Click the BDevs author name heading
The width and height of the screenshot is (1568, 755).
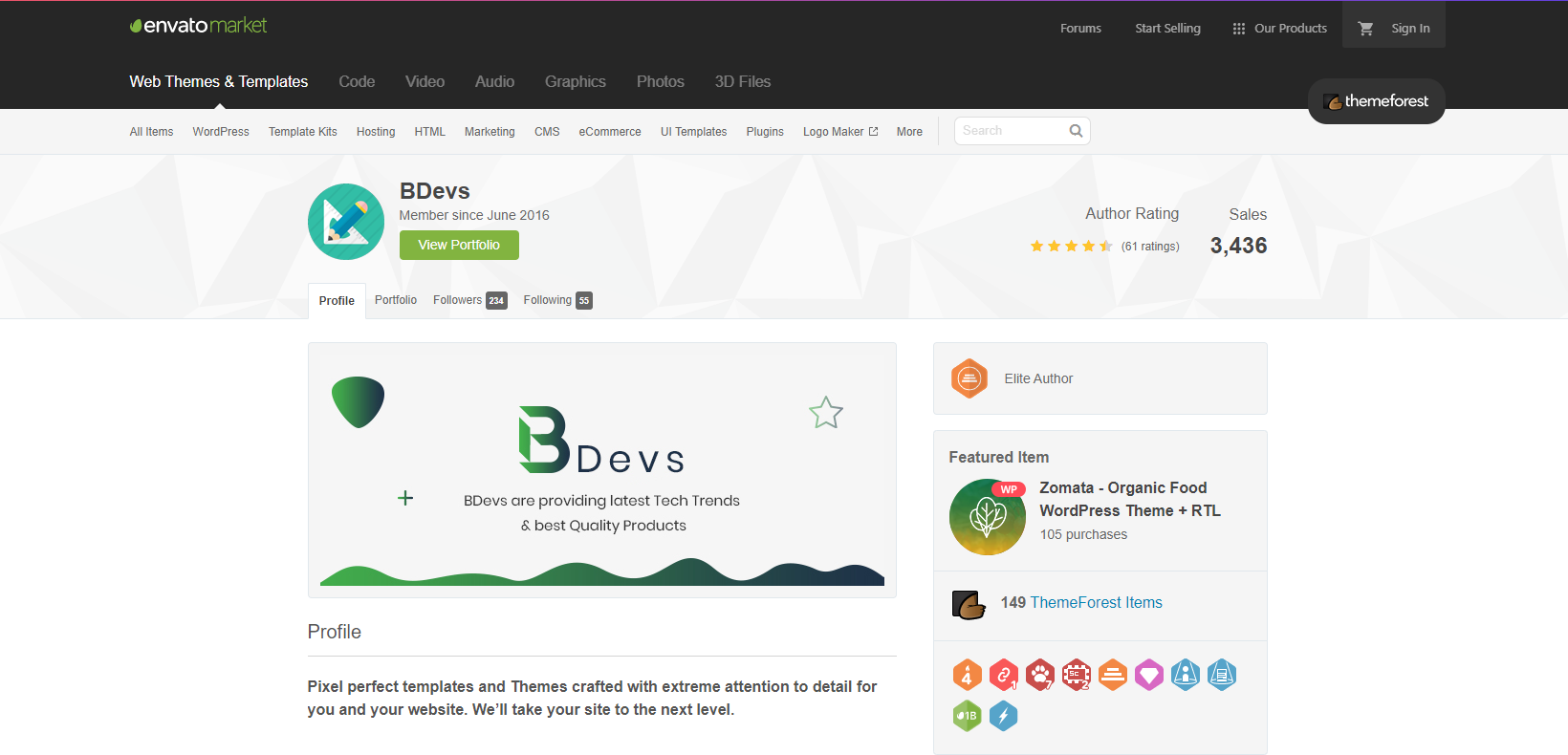435,191
